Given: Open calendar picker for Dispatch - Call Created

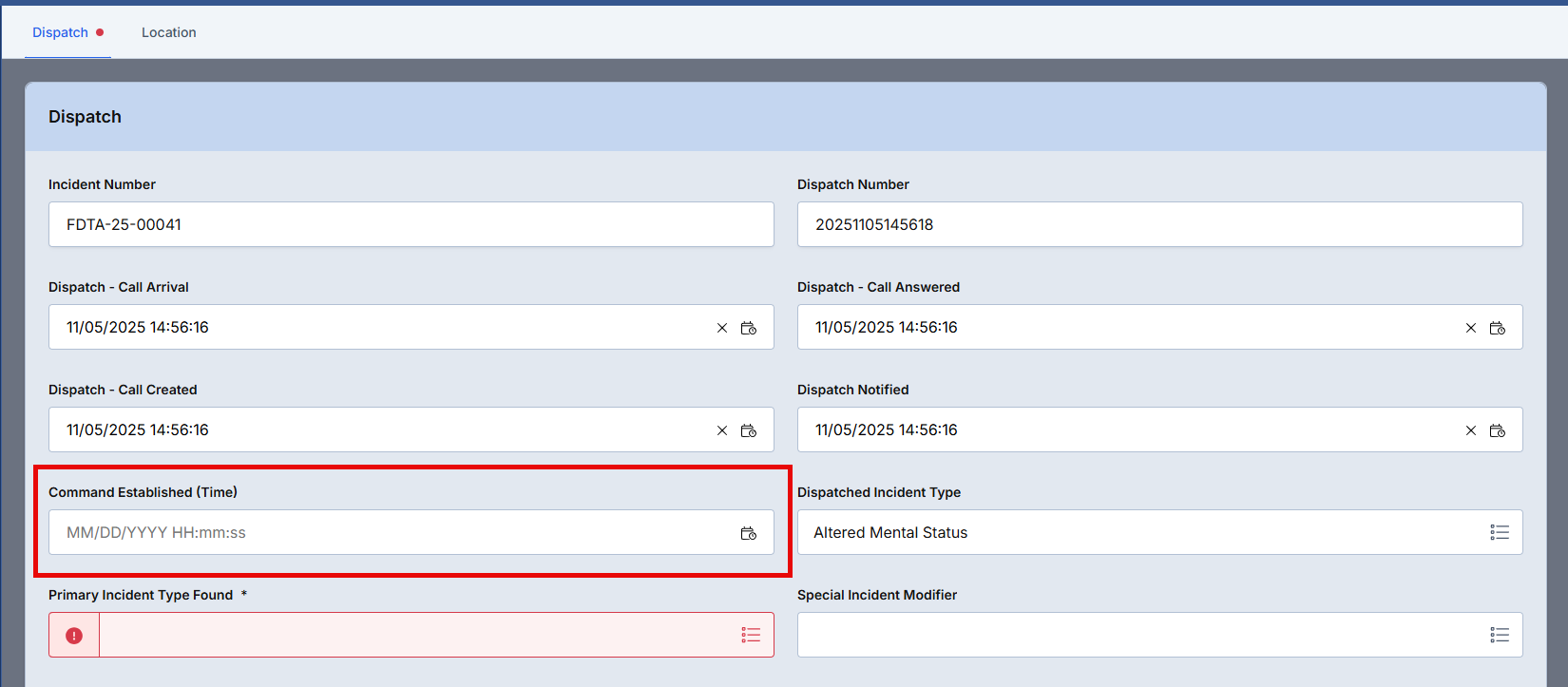Looking at the screenshot, I should (749, 430).
